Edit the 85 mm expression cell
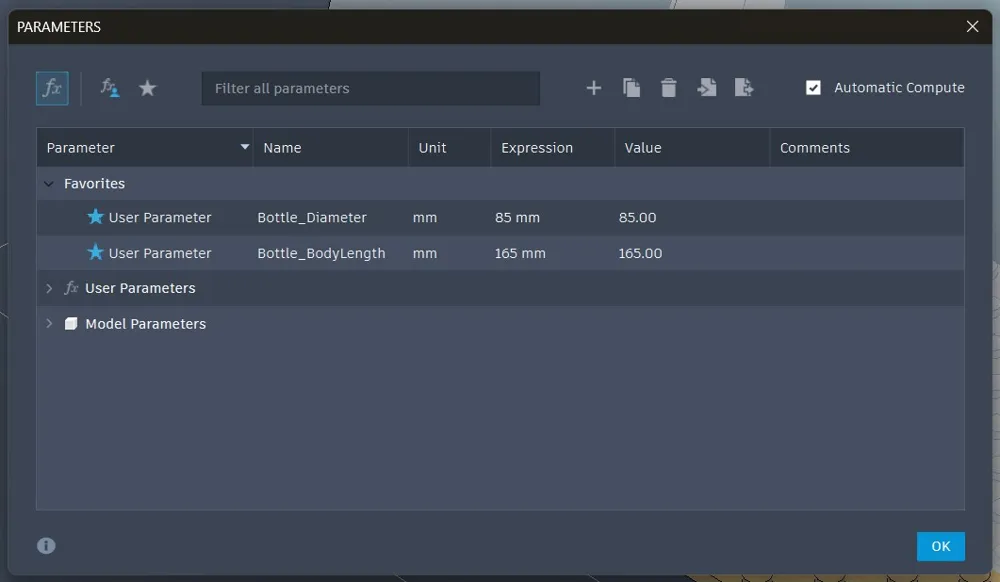1000x582 pixels. tap(517, 217)
